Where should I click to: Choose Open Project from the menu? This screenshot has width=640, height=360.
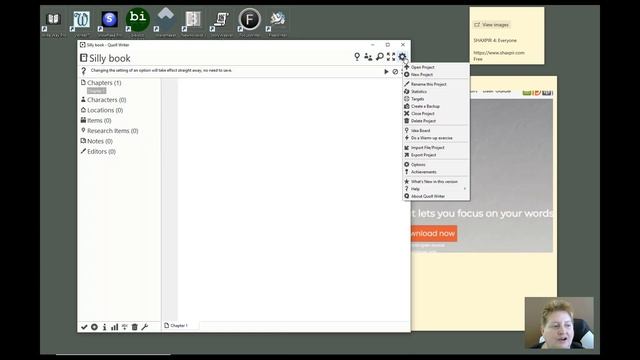(435, 67)
